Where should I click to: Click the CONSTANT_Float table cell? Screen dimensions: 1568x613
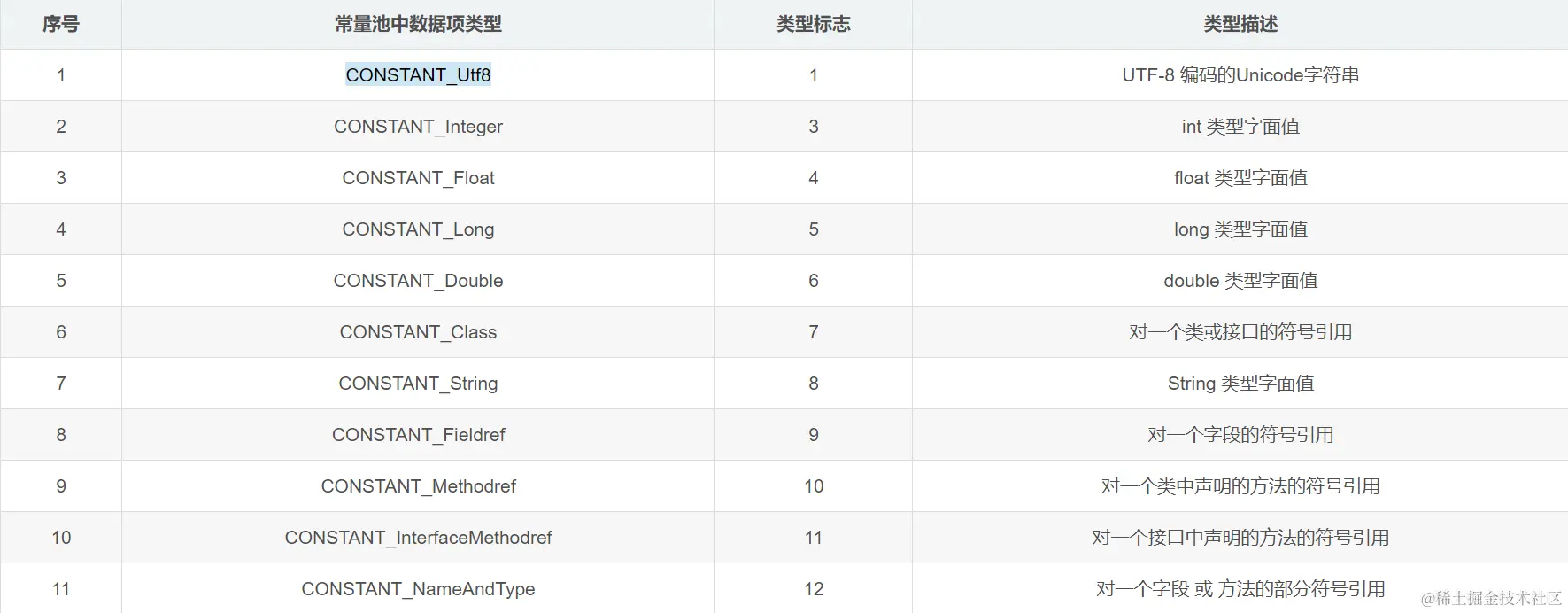(x=418, y=178)
